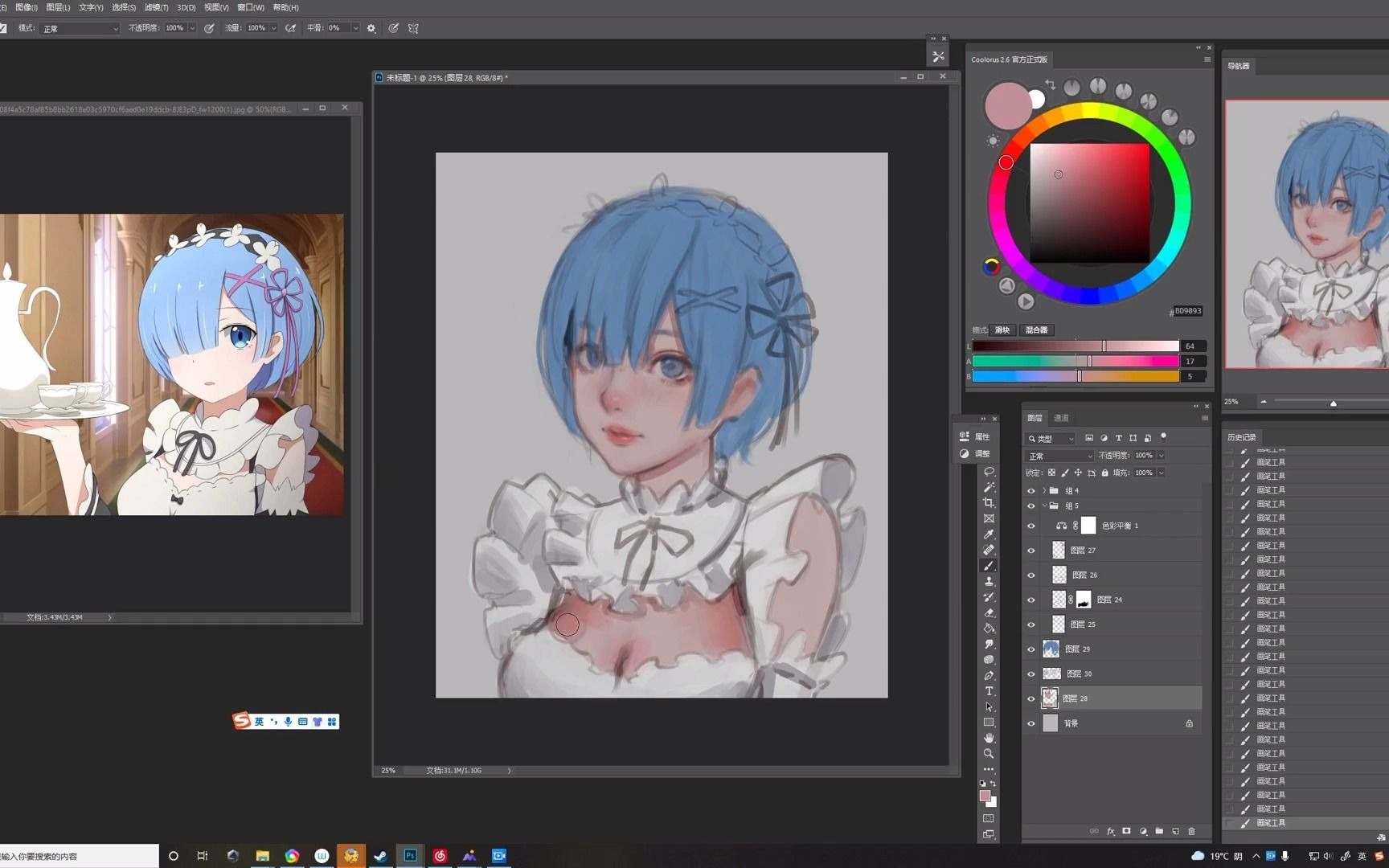Image resolution: width=1389 pixels, height=868 pixels.
Task: Toggle visibility of 组 4 group
Action: pyautogui.click(x=1031, y=490)
